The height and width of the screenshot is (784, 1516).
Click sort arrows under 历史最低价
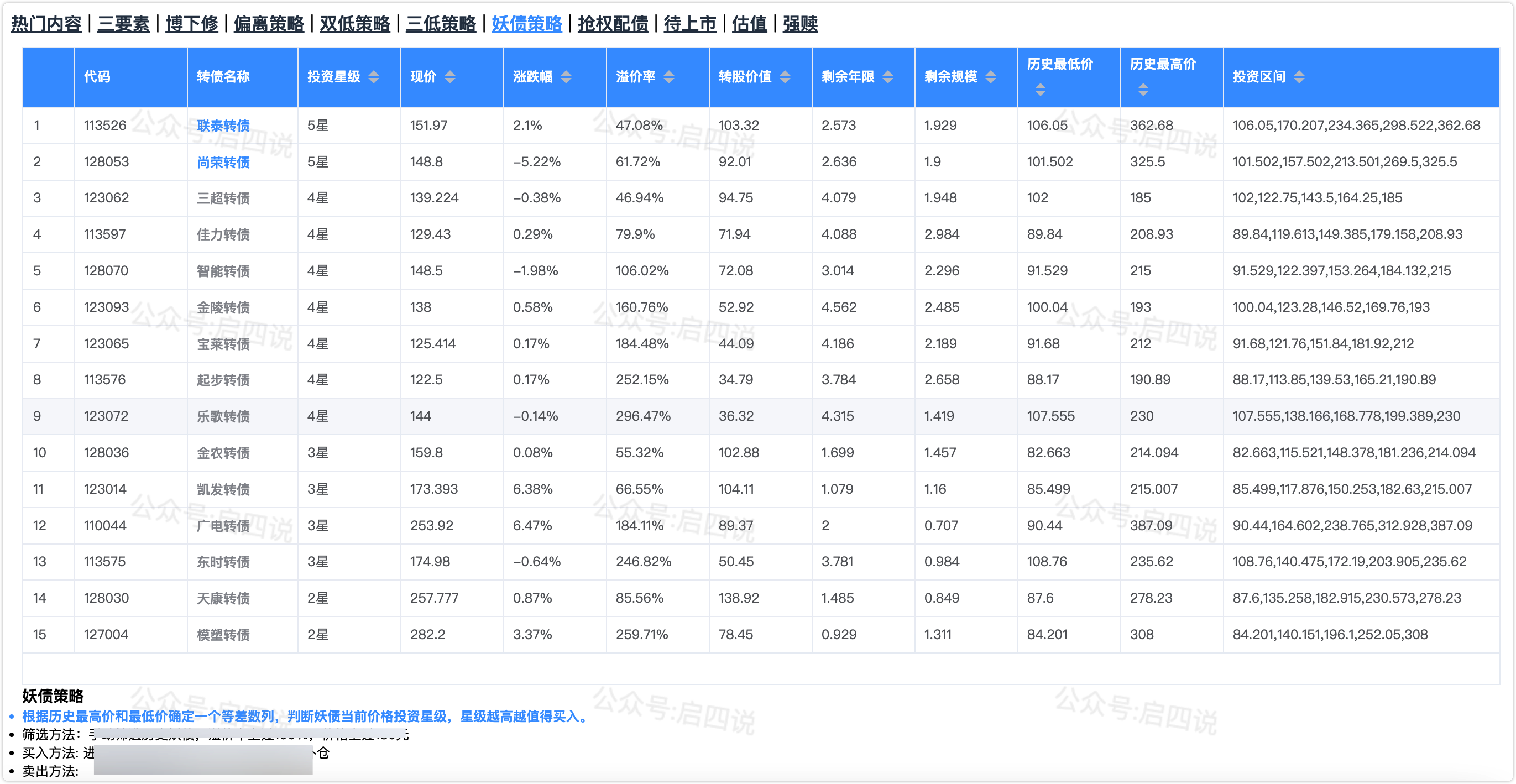[1041, 90]
